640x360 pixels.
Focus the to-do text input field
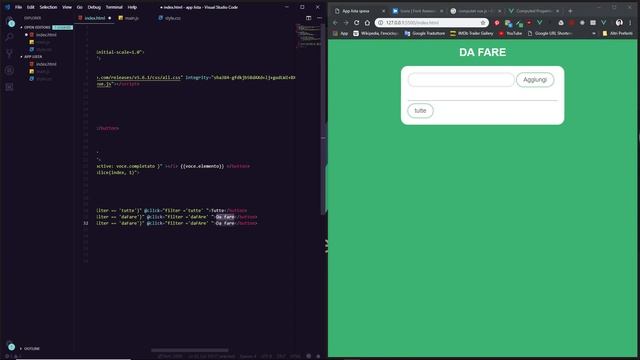(461, 80)
